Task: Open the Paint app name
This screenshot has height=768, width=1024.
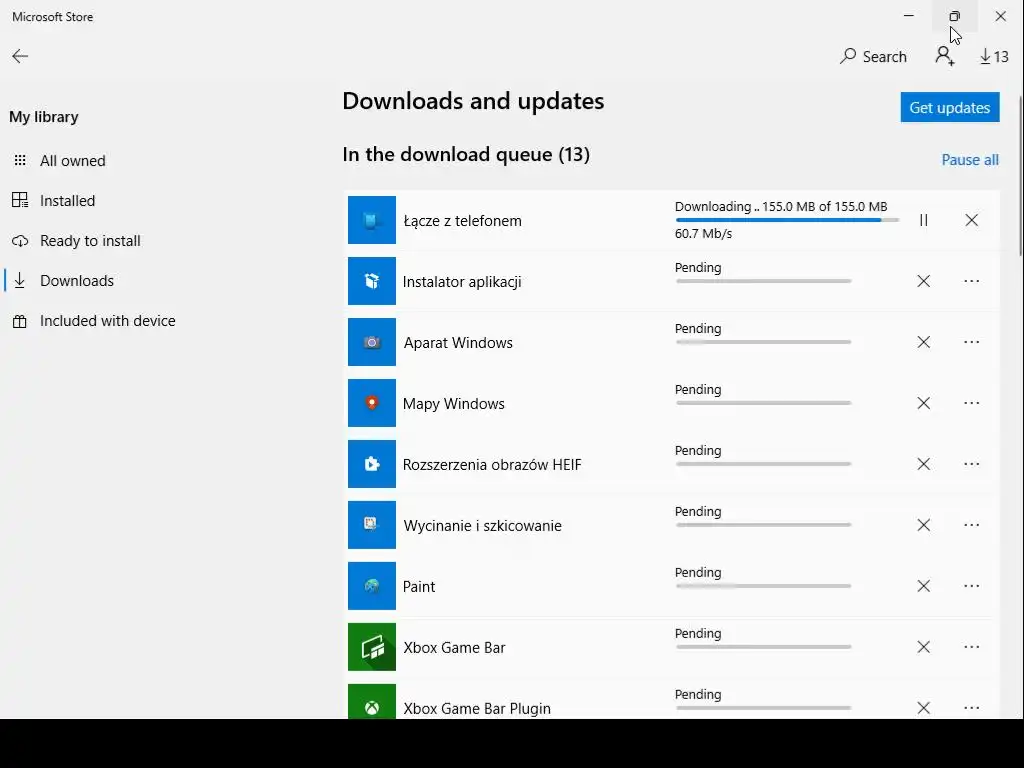Action: point(419,586)
